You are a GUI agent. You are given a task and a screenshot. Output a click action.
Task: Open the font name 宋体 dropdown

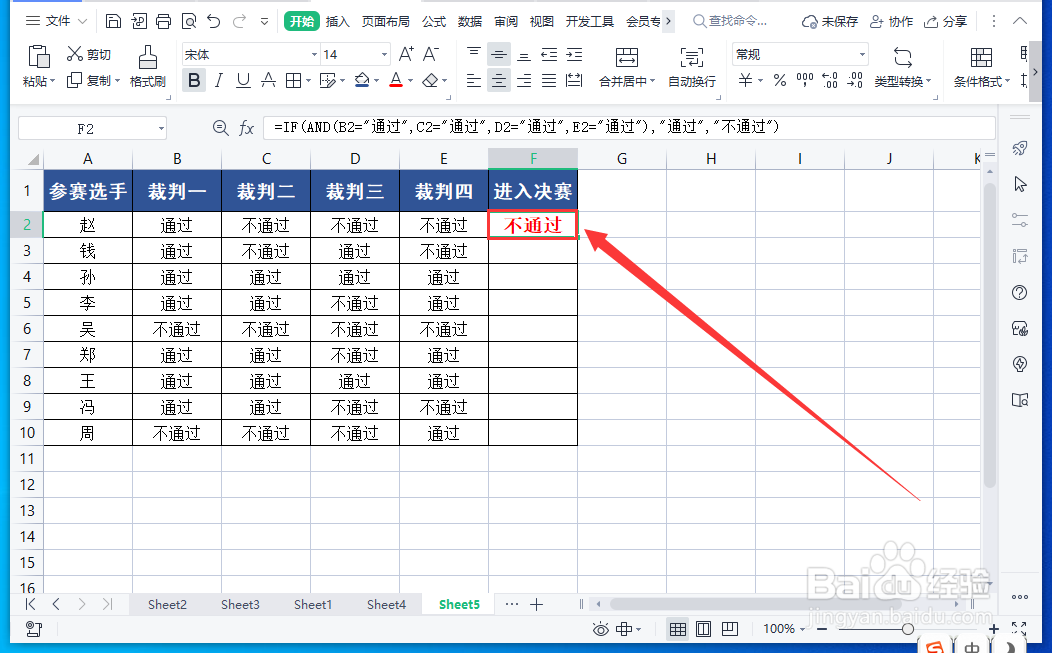tap(314, 54)
